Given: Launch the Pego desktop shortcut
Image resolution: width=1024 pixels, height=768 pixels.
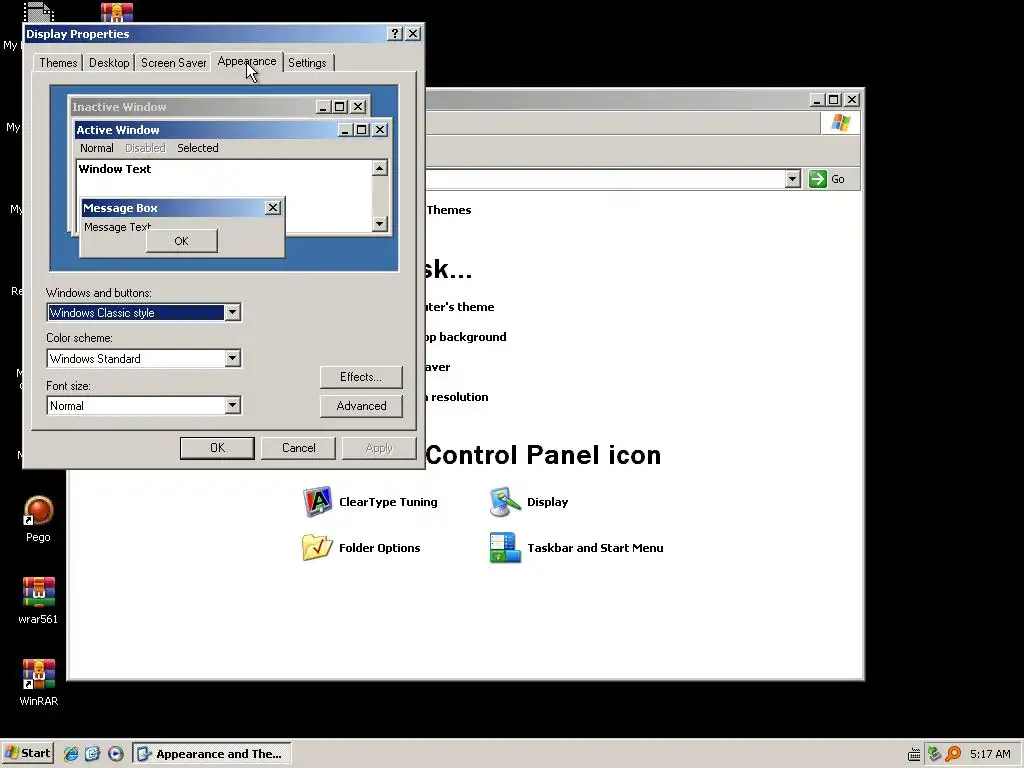Looking at the screenshot, I should pyautogui.click(x=38, y=519).
